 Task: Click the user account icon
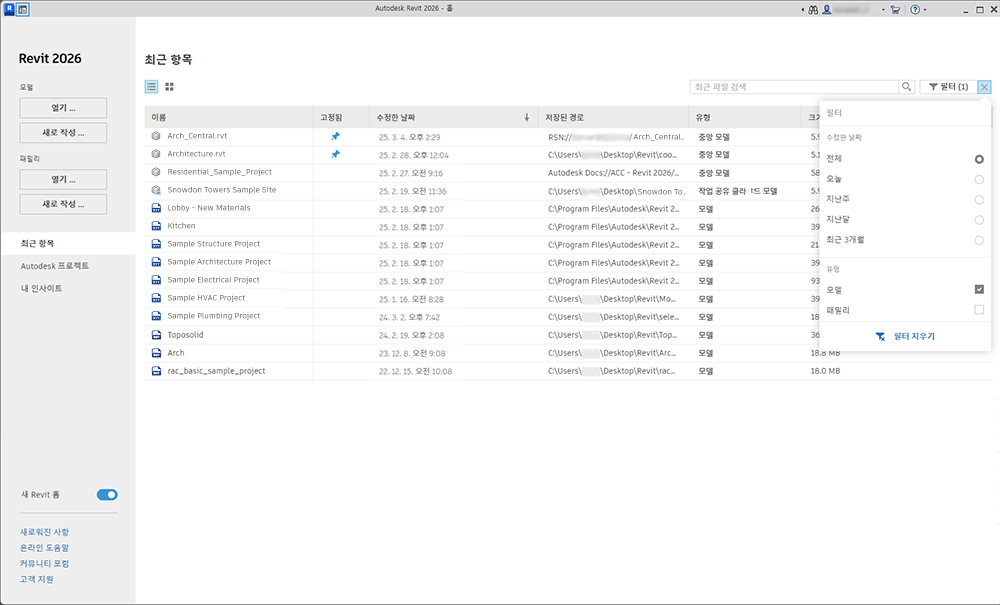pyautogui.click(x=827, y=10)
